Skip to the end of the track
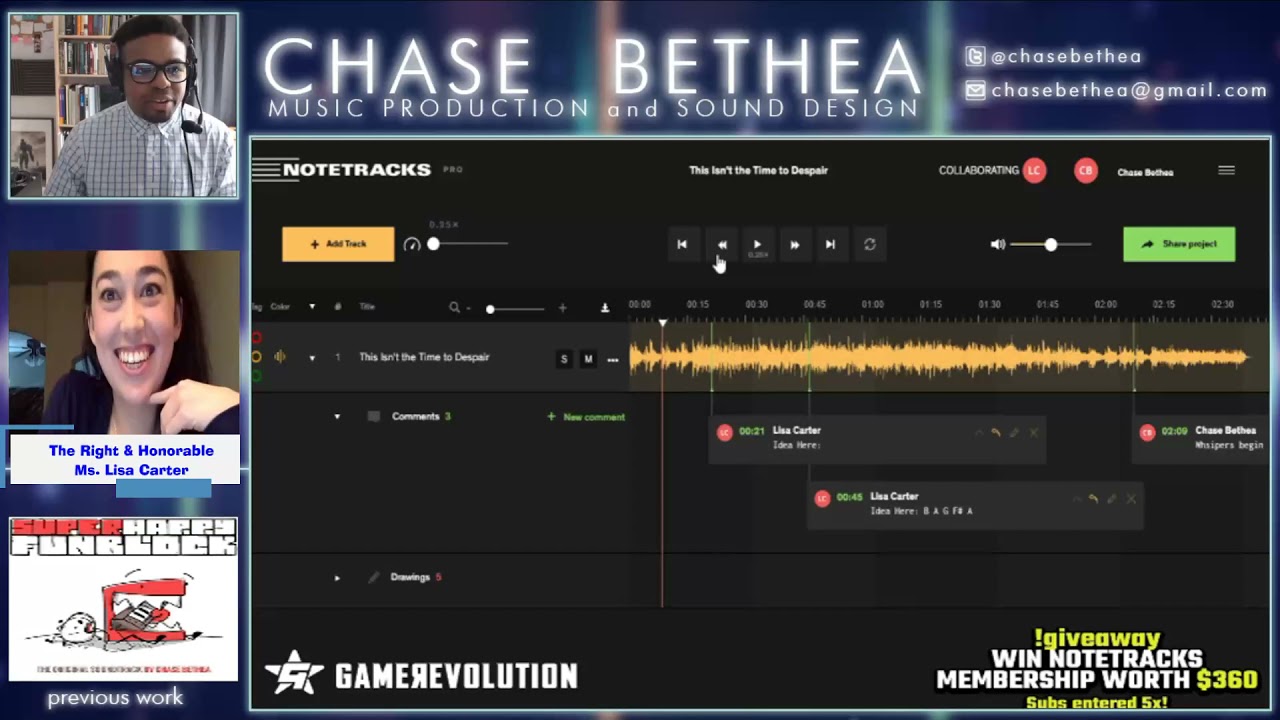Viewport: 1280px width, 720px height. point(830,244)
